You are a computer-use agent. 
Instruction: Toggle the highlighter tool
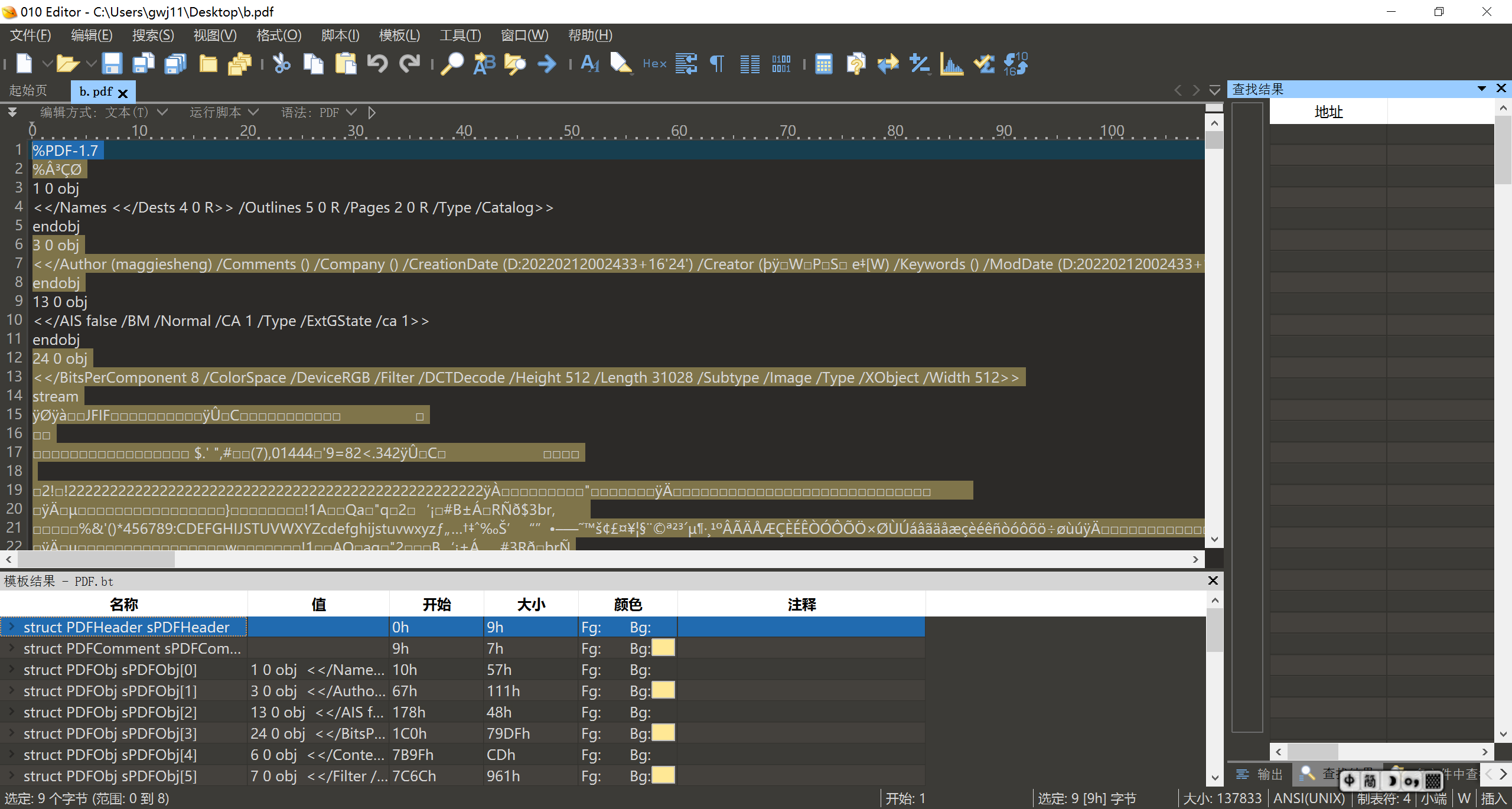click(621, 63)
